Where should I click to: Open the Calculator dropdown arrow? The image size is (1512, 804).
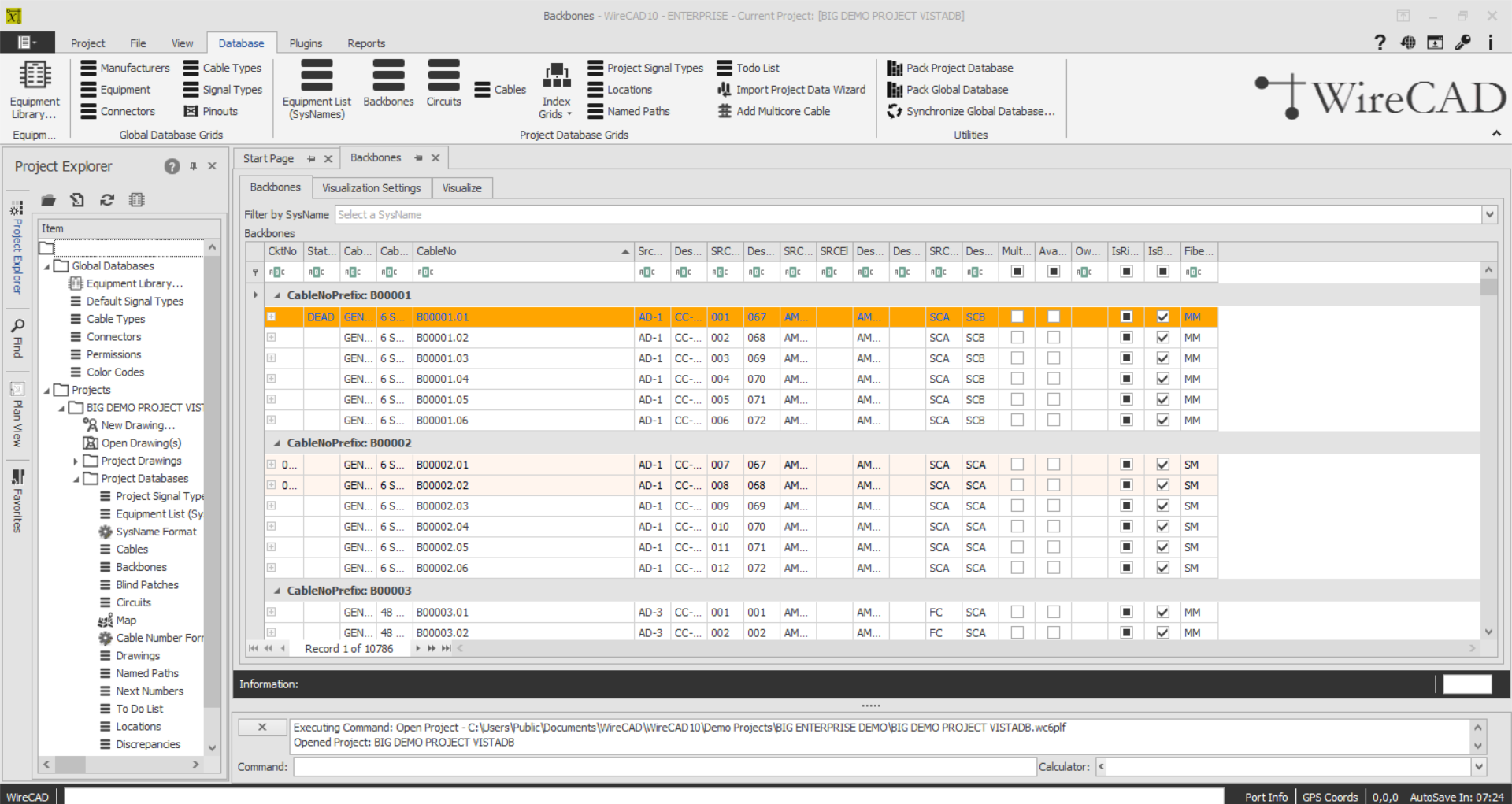1478,766
